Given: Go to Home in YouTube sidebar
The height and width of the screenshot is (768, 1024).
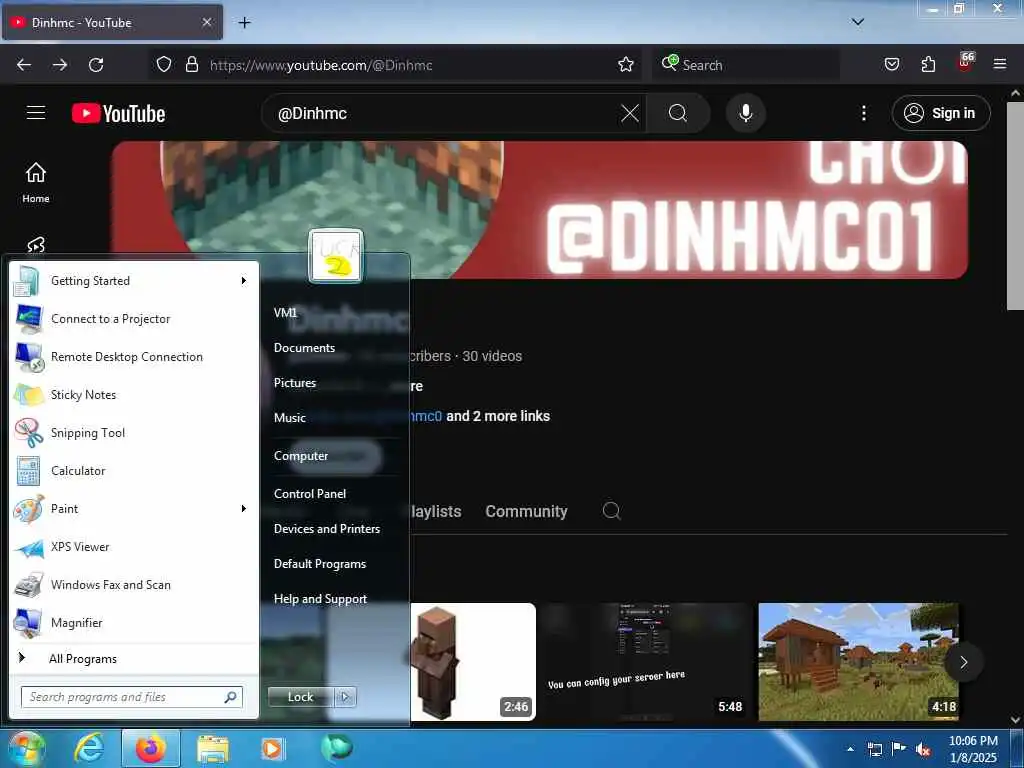Looking at the screenshot, I should pos(36,183).
